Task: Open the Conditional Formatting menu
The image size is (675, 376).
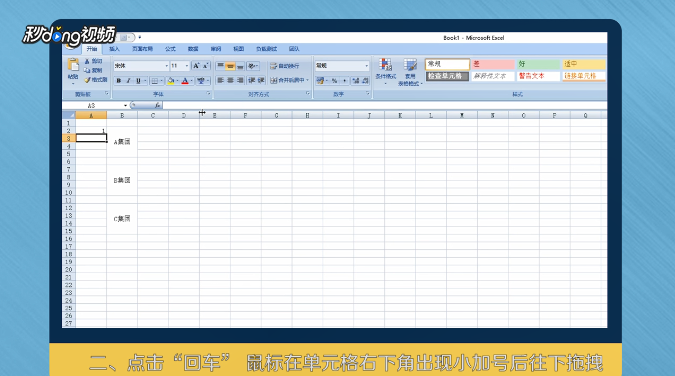Action: pos(386,71)
